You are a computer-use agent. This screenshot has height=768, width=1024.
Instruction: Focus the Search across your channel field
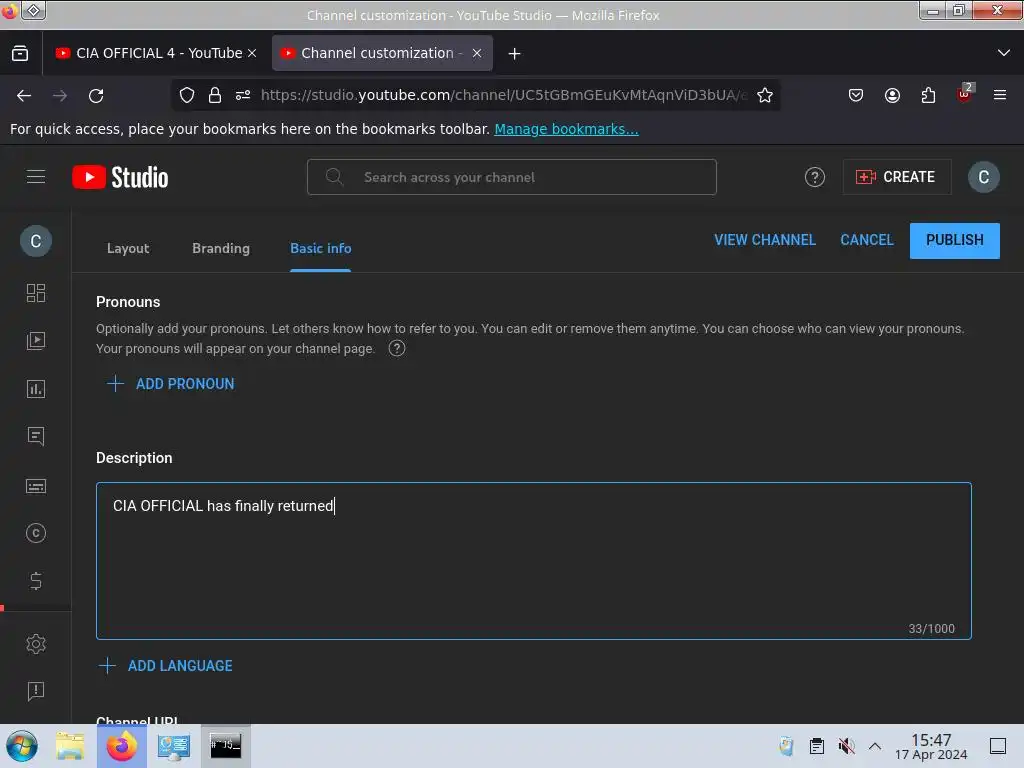(512, 177)
